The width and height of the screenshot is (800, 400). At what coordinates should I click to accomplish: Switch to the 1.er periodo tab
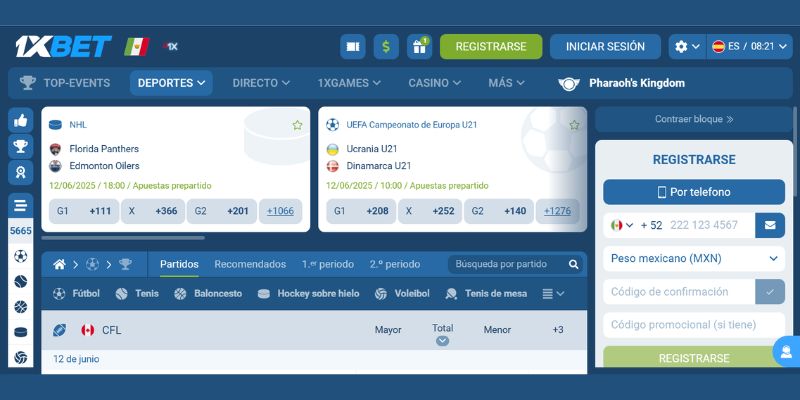tap(328, 264)
